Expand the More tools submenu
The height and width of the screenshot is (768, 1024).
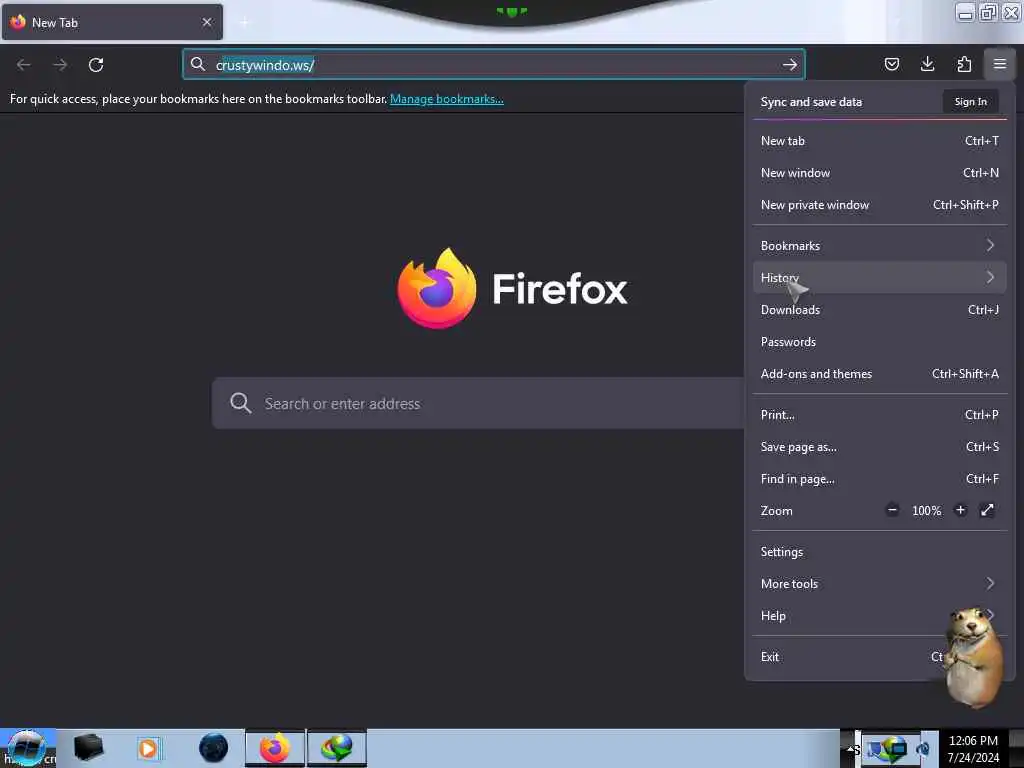[880, 584]
